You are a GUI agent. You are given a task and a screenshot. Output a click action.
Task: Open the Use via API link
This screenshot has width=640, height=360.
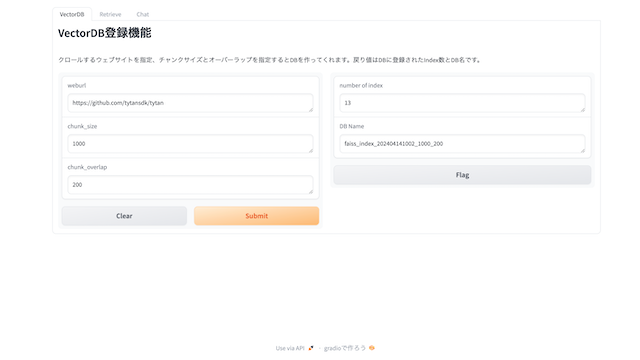point(290,348)
